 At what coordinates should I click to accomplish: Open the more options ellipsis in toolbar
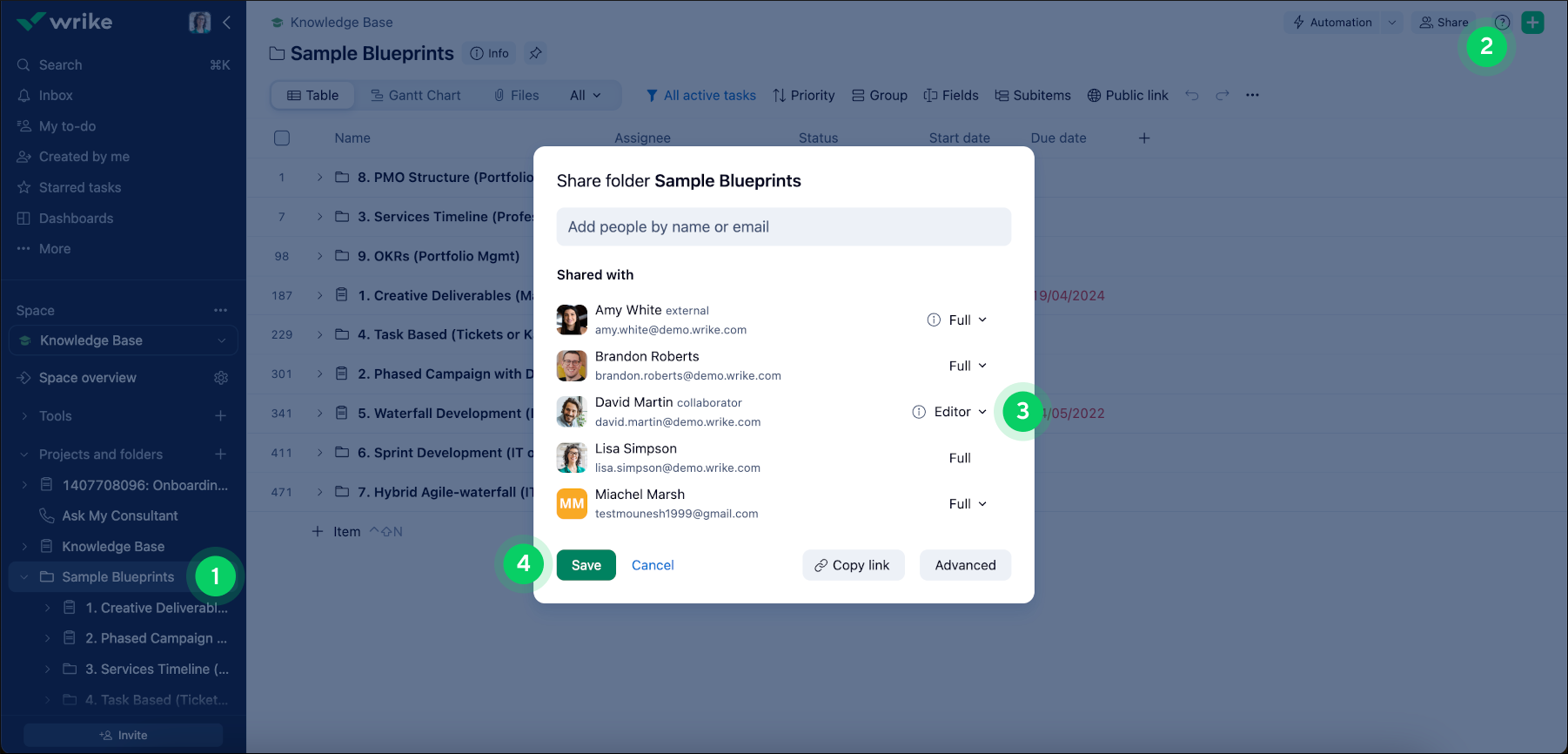(x=1252, y=95)
